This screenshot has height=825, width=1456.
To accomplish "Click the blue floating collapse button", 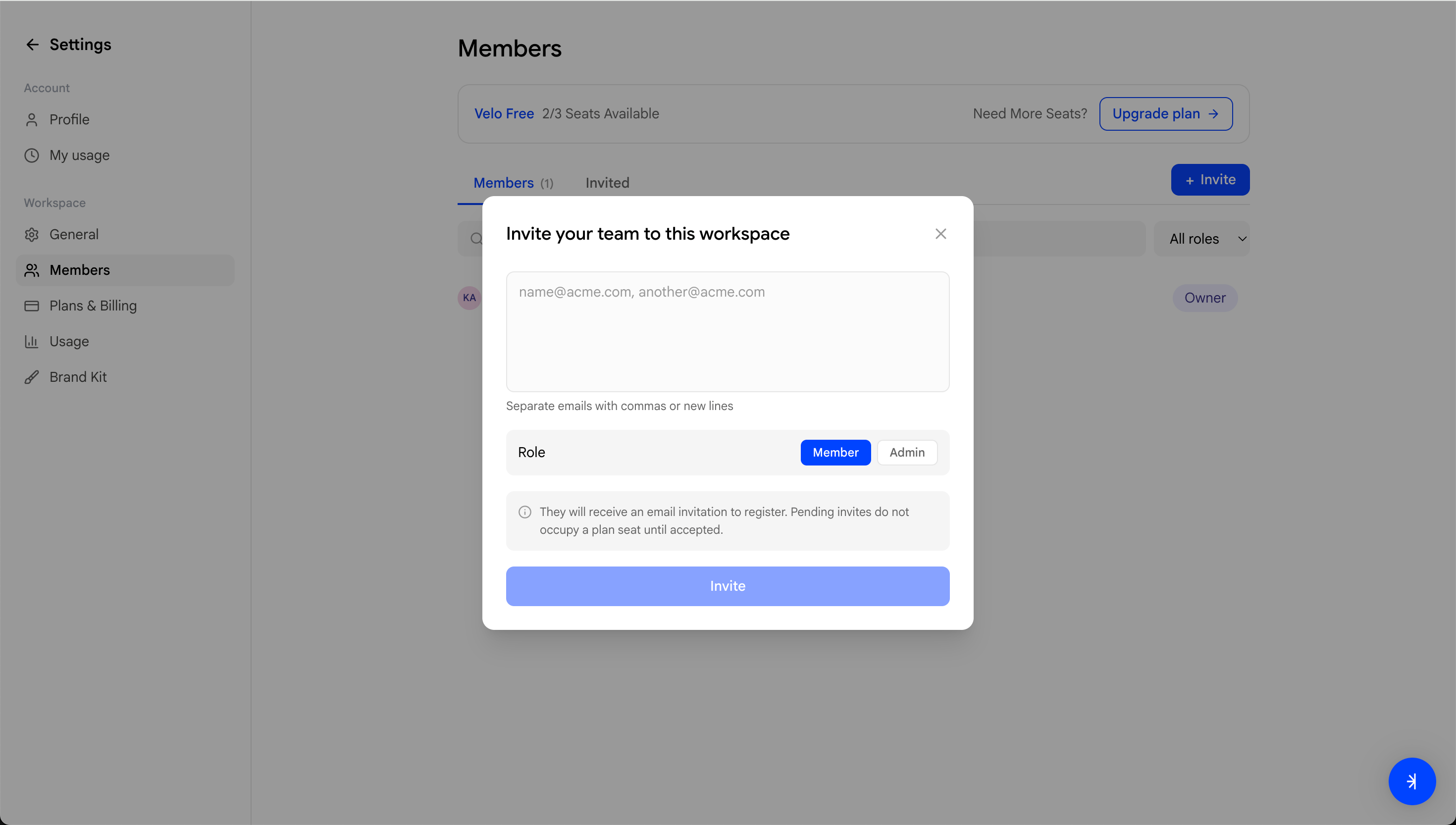I will (1412, 781).
